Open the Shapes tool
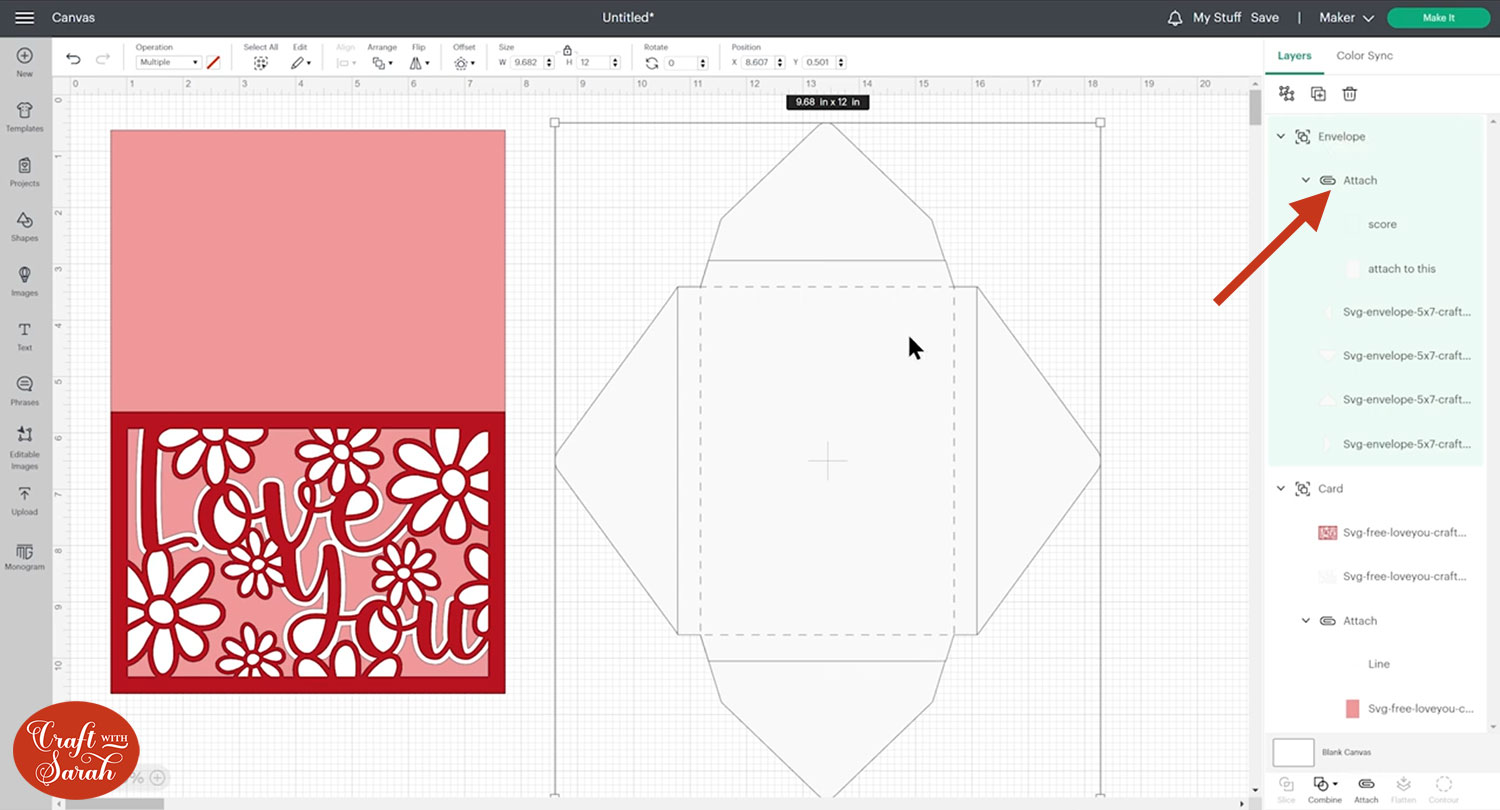This screenshot has width=1500, height=810. [x=24, y=227]
